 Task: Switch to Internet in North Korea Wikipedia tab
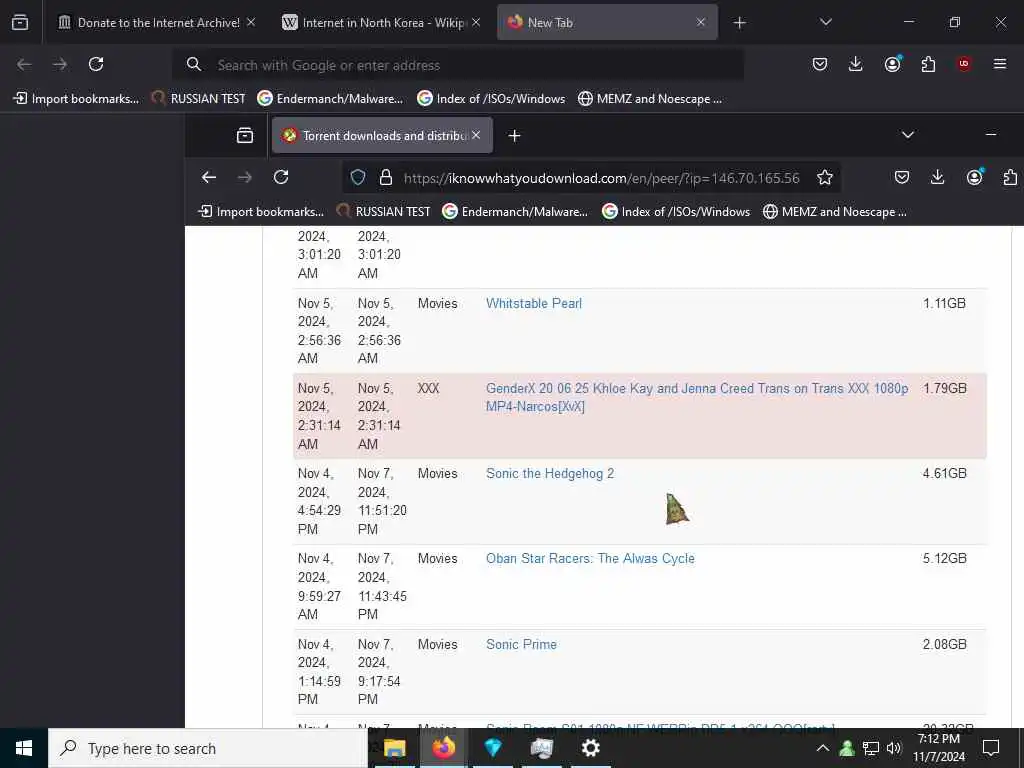click(381, 22)
